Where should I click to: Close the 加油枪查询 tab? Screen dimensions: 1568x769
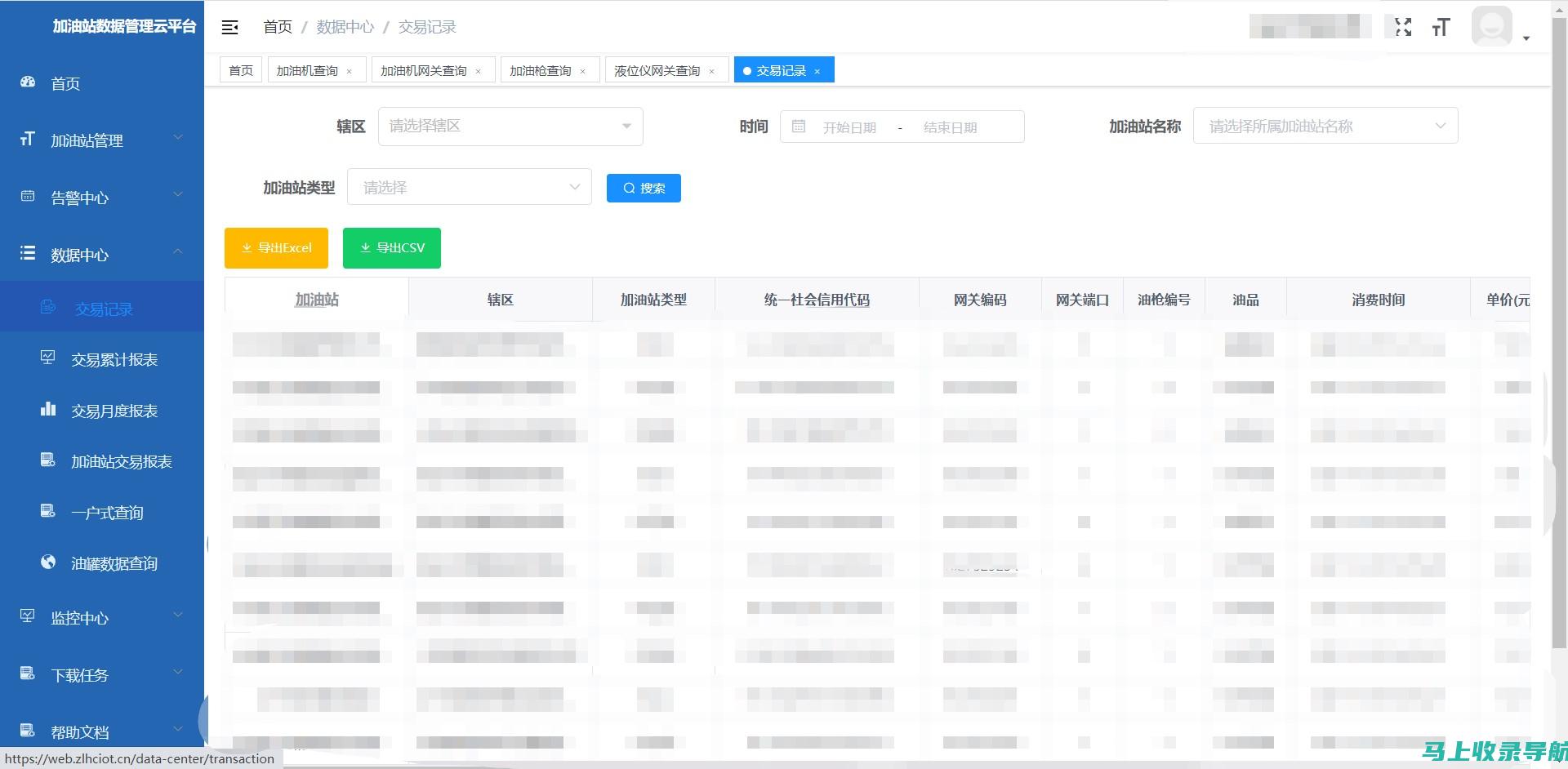coord(583,72)
